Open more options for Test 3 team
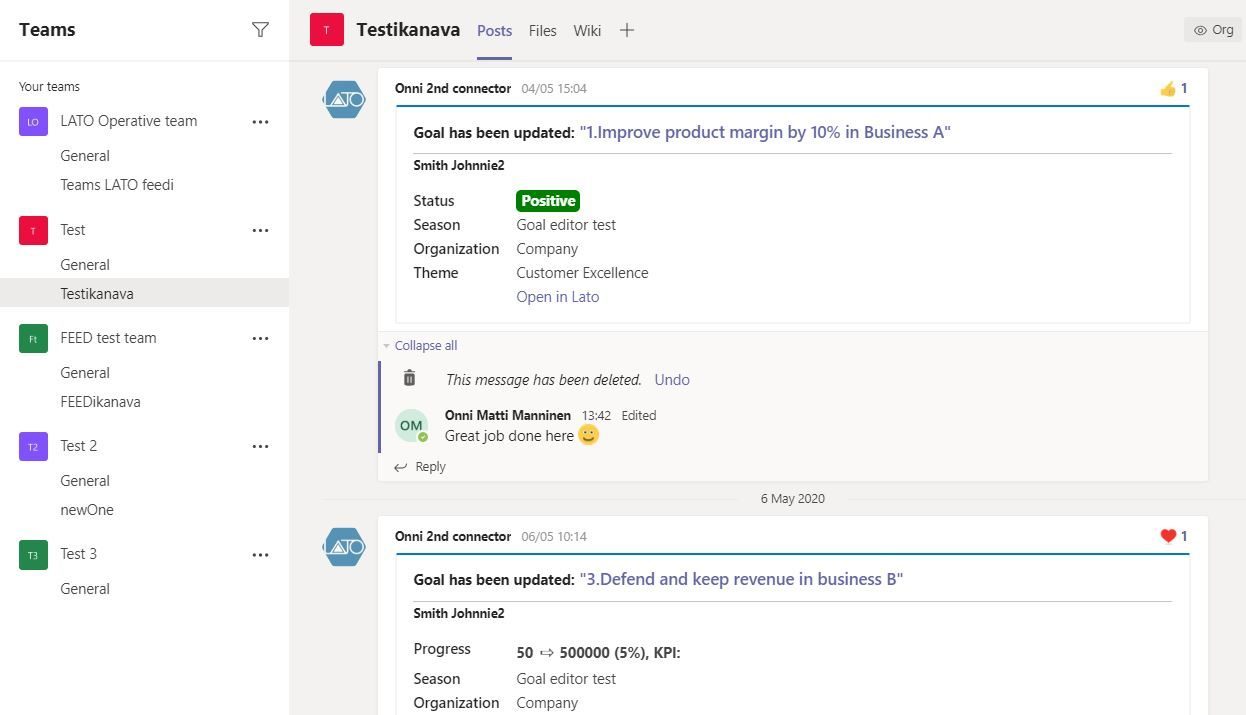Viewport: 1246px width, 715px height. pos(260,555)
